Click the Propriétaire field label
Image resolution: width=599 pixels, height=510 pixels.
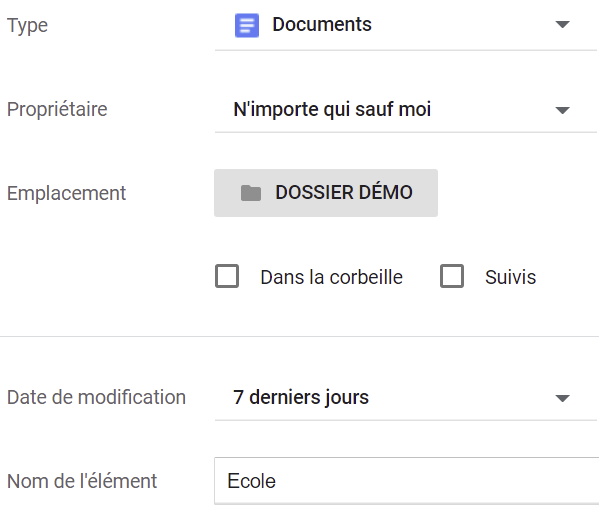pos(57,109)
